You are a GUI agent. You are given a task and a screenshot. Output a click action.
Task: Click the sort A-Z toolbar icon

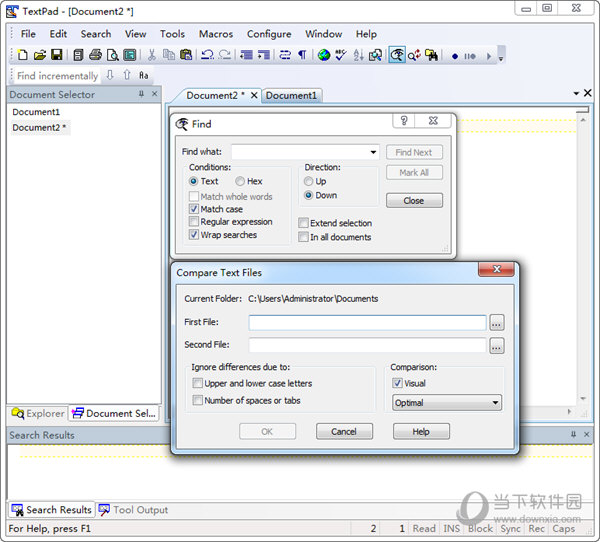click(358, 55)
